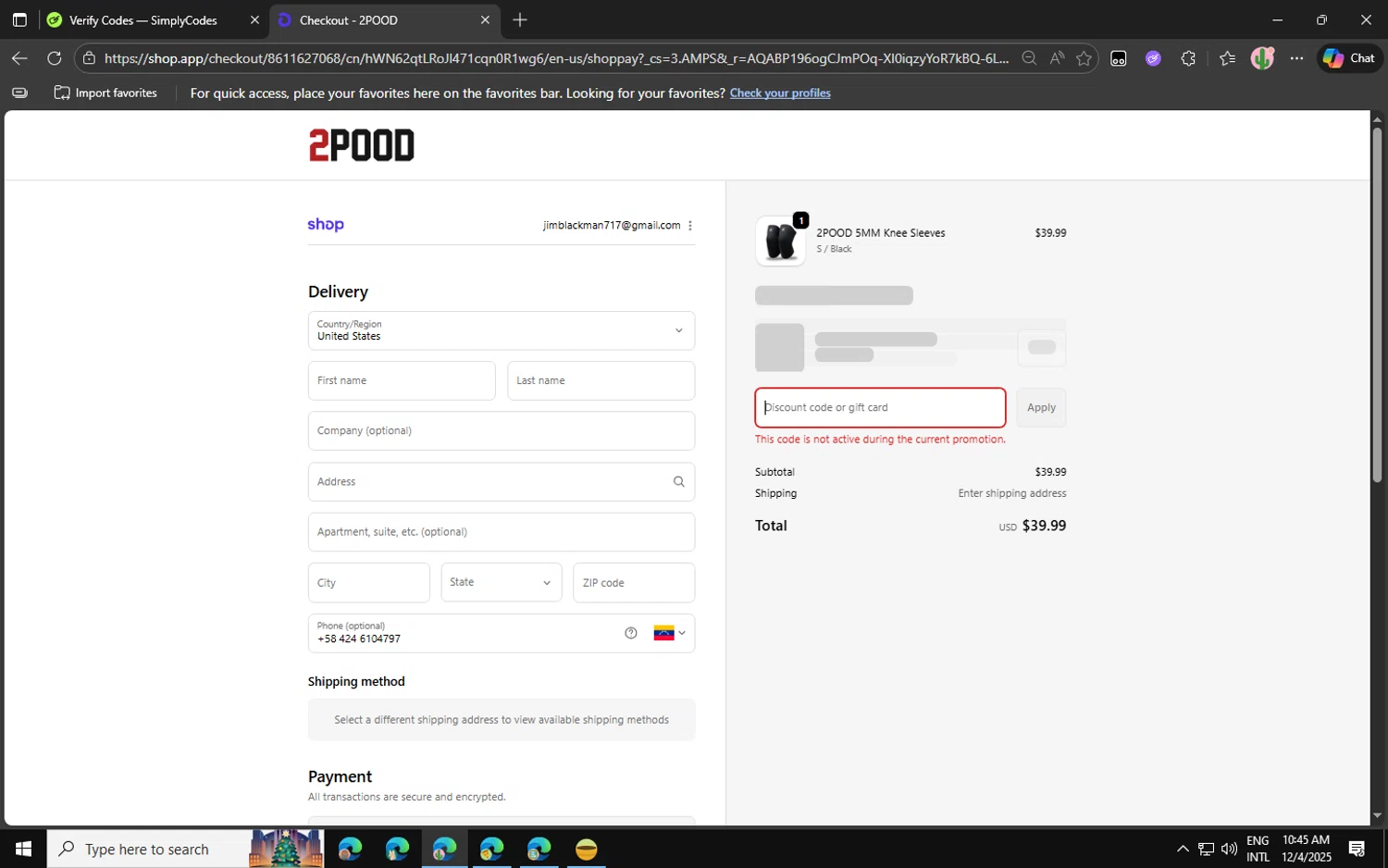Focus the Last name field
1388x868 pixels.
pyautogui.click(x=601, y=380)
